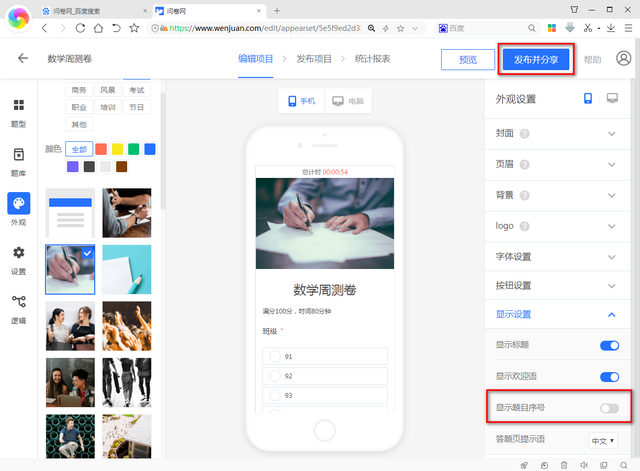This screenshot has height=471, width=640.
Task: Open the 设置 settings gear in sidebar
Action: pos(18,253)
